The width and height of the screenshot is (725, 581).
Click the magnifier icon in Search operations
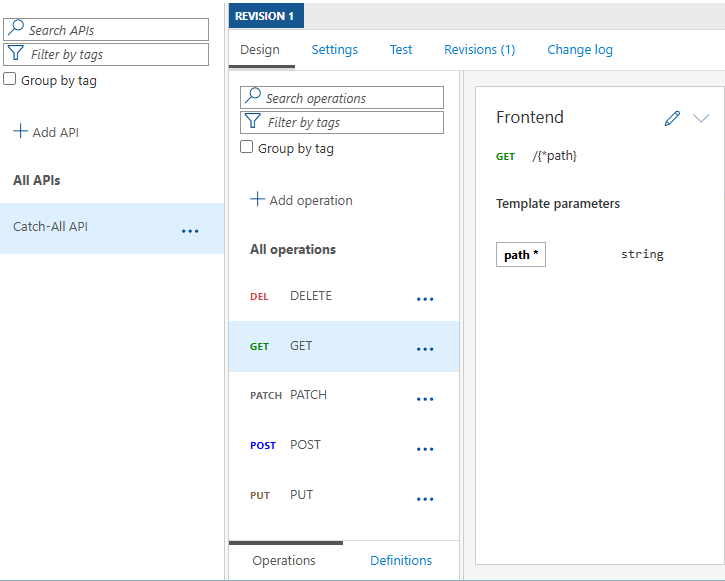click(x=252, y=96)
